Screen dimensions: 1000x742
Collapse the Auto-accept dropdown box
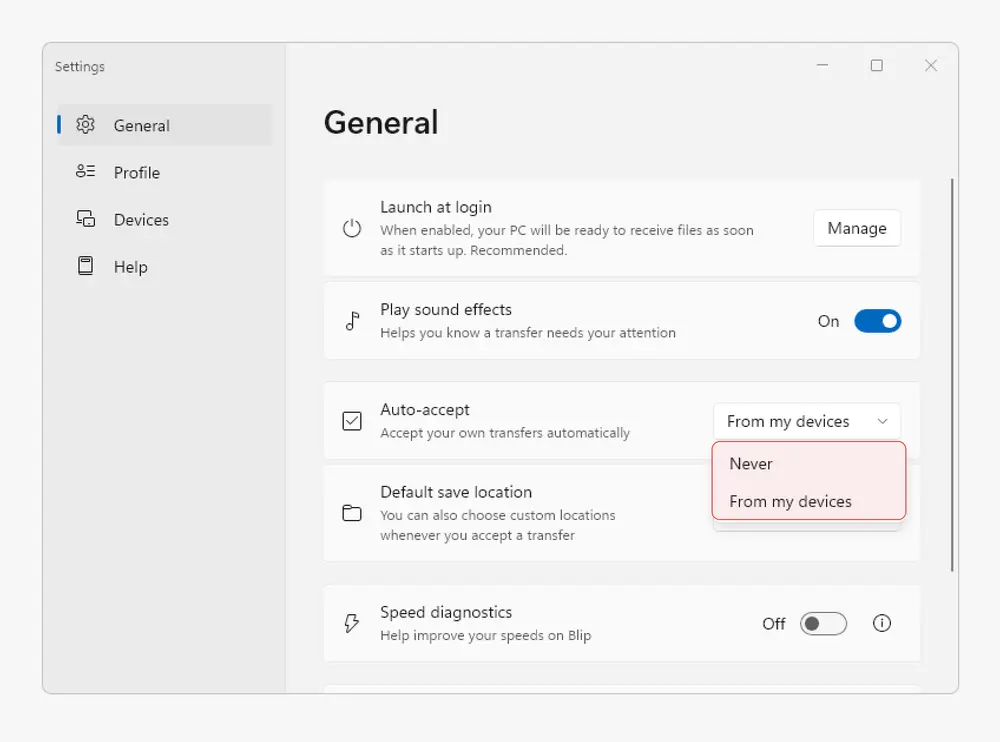point(806,421)
